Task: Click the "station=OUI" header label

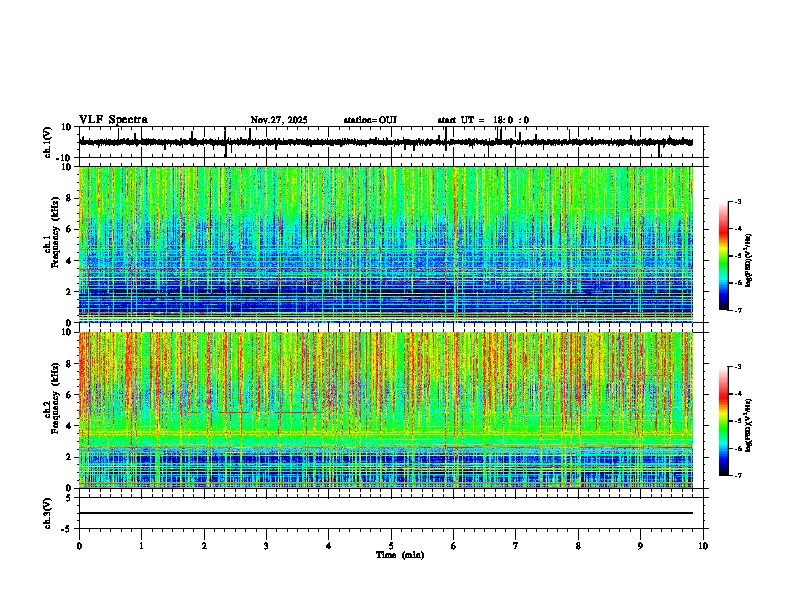Action: pos(370,120)
